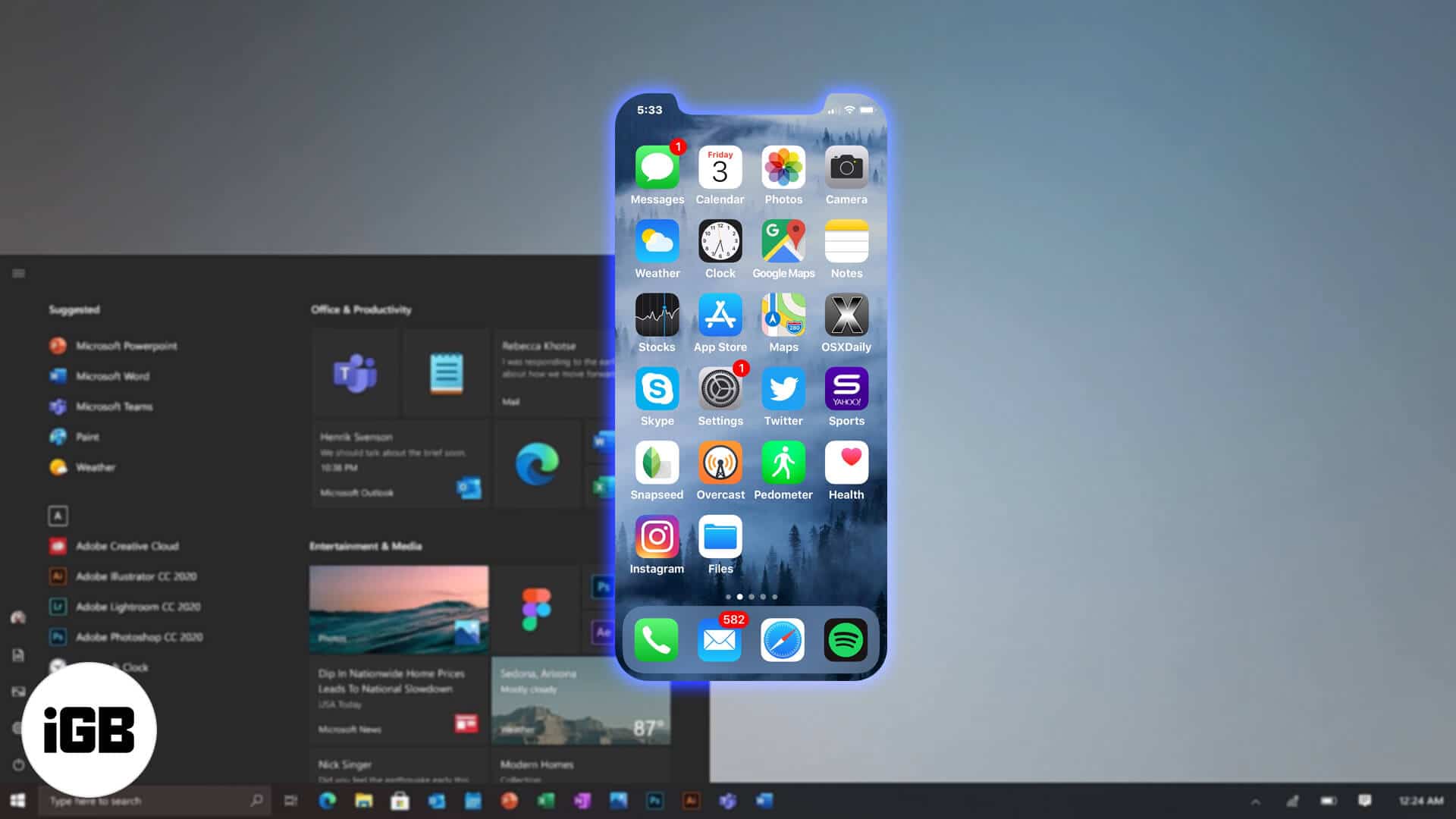Open Task View on the taskbar
This screenshot has height=819, width=1456.
pos(290,801)
